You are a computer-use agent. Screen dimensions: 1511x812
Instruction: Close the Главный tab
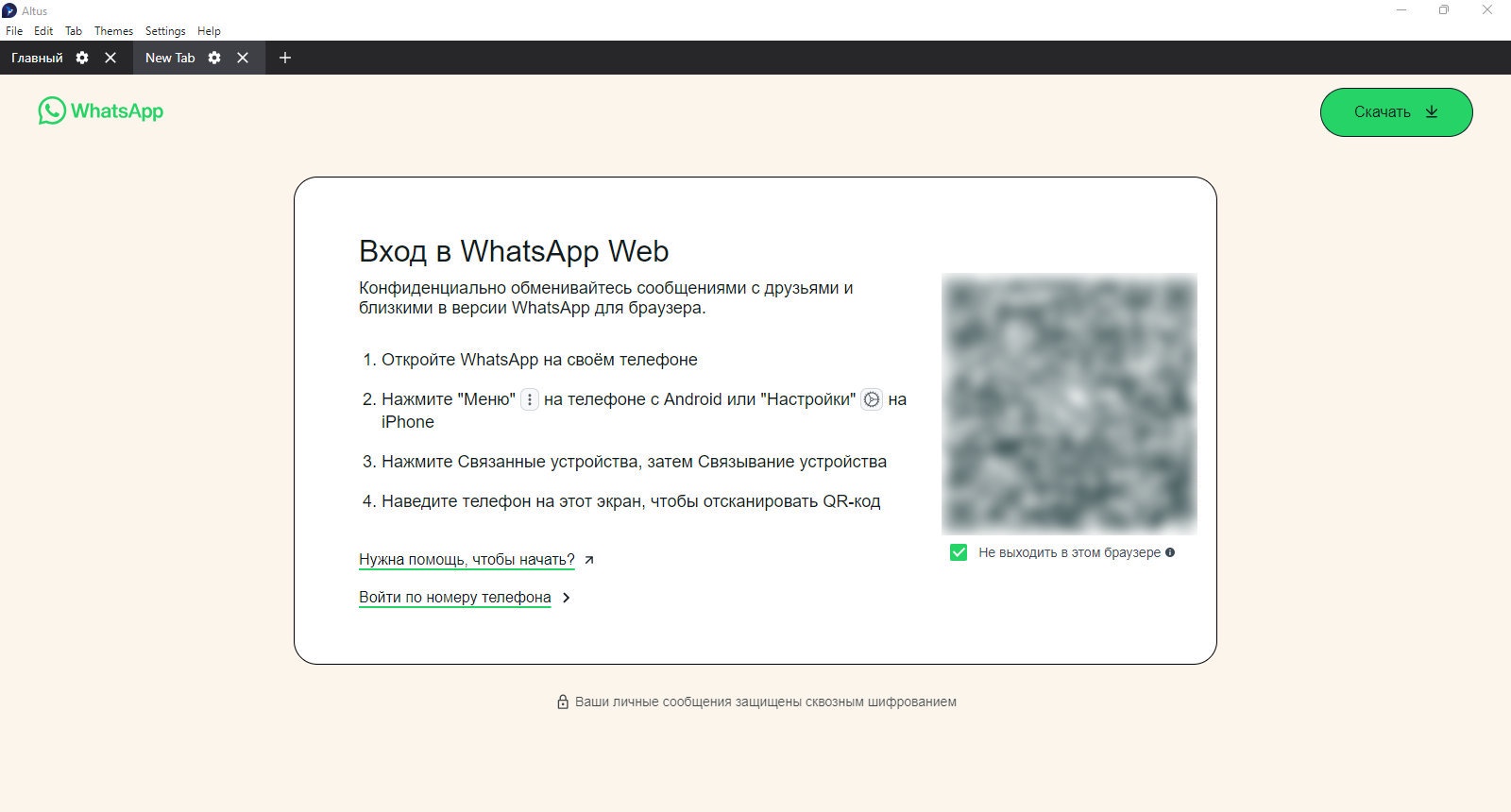[110, 58]
